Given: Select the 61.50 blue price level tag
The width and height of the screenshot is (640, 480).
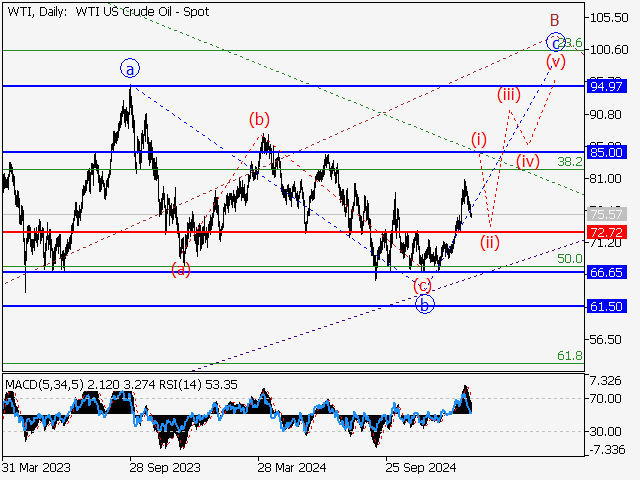Looking at the screenshot, I should tap(608, 306).
